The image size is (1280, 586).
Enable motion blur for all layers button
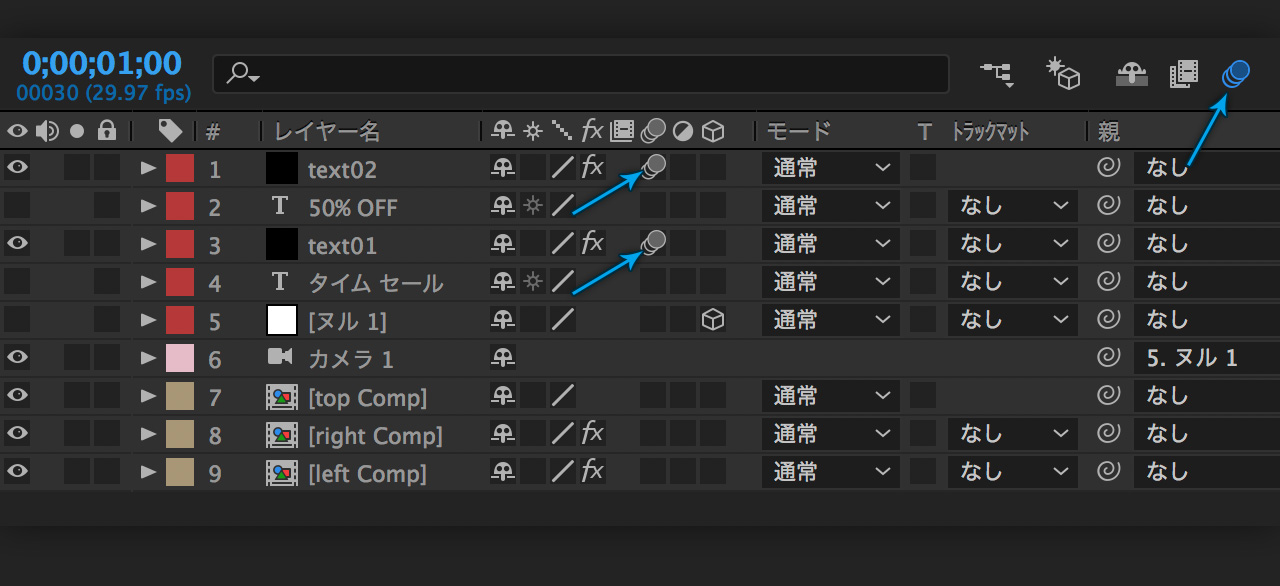[1236, 73]
